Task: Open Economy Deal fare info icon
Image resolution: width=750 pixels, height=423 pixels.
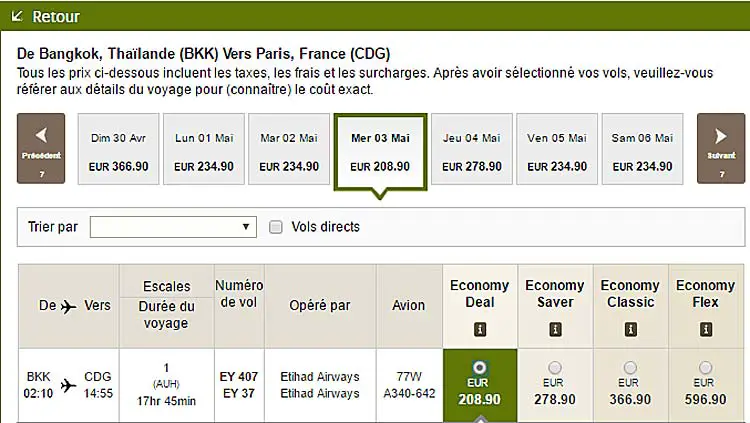Action: (x=480, y=329)
